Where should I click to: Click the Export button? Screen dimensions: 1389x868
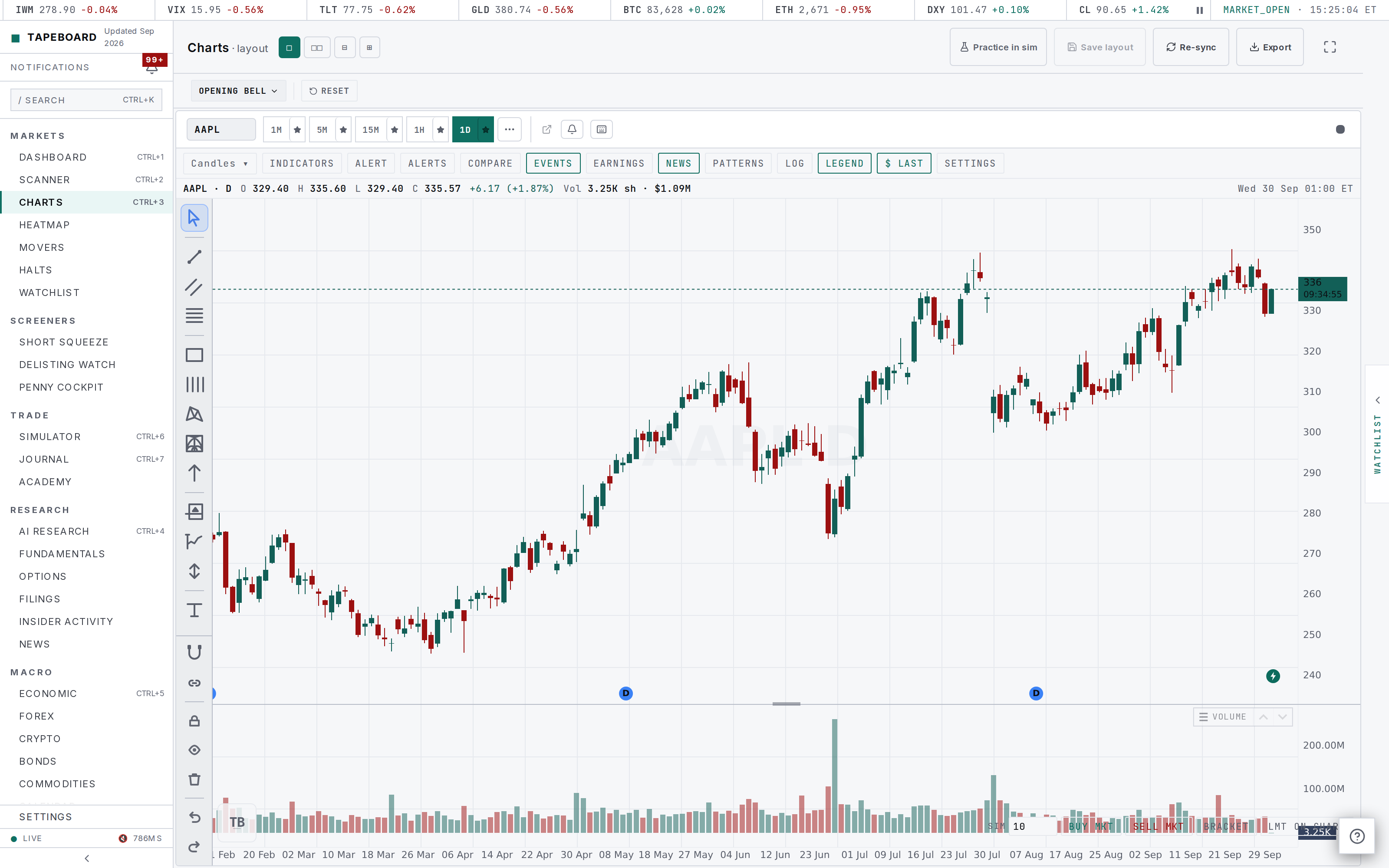tap(1270, 47)
